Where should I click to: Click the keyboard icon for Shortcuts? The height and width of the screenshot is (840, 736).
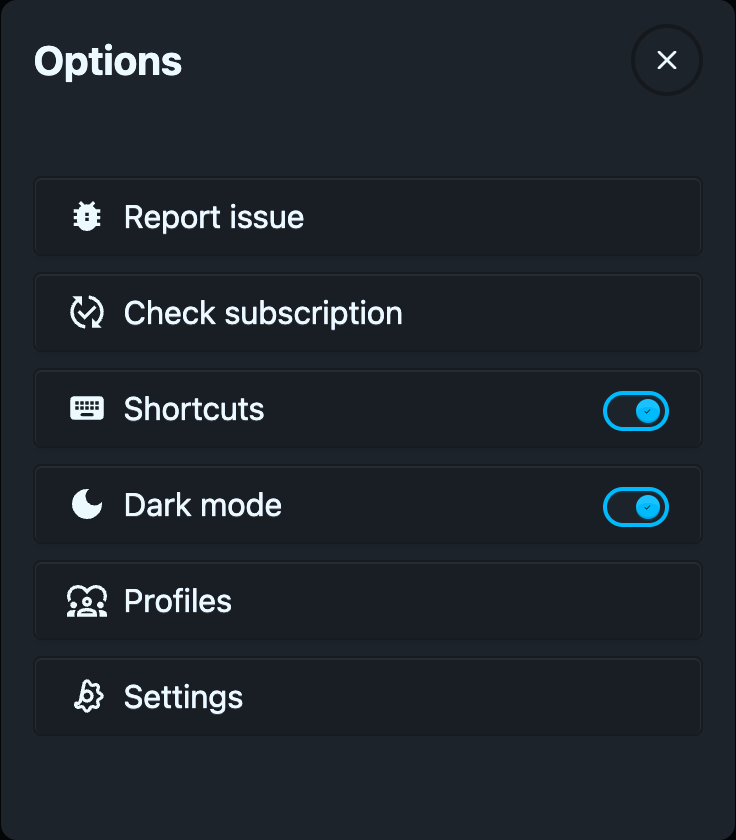(87, 409)
